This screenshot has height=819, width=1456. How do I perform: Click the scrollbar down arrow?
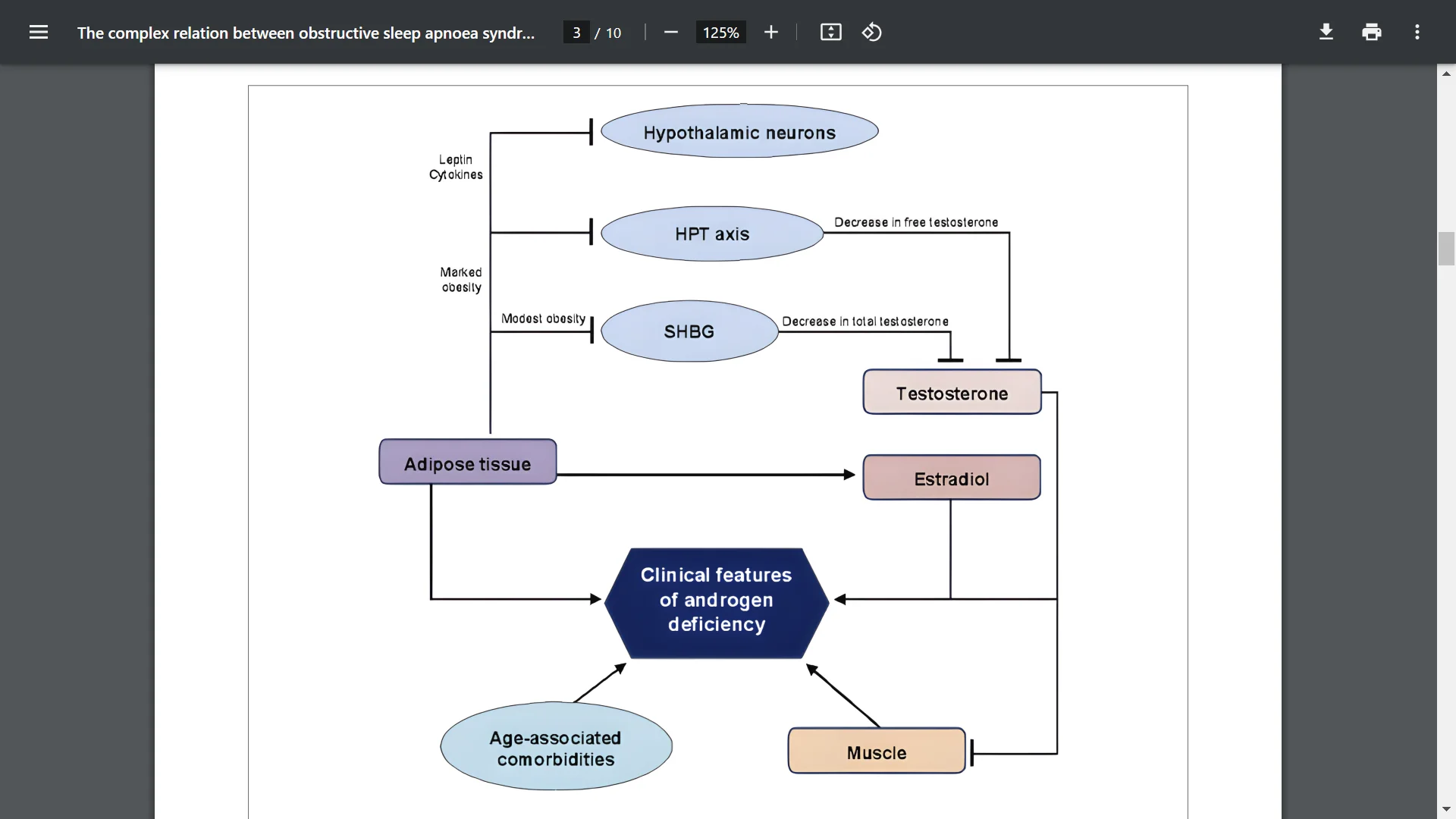coord(1446,809)
